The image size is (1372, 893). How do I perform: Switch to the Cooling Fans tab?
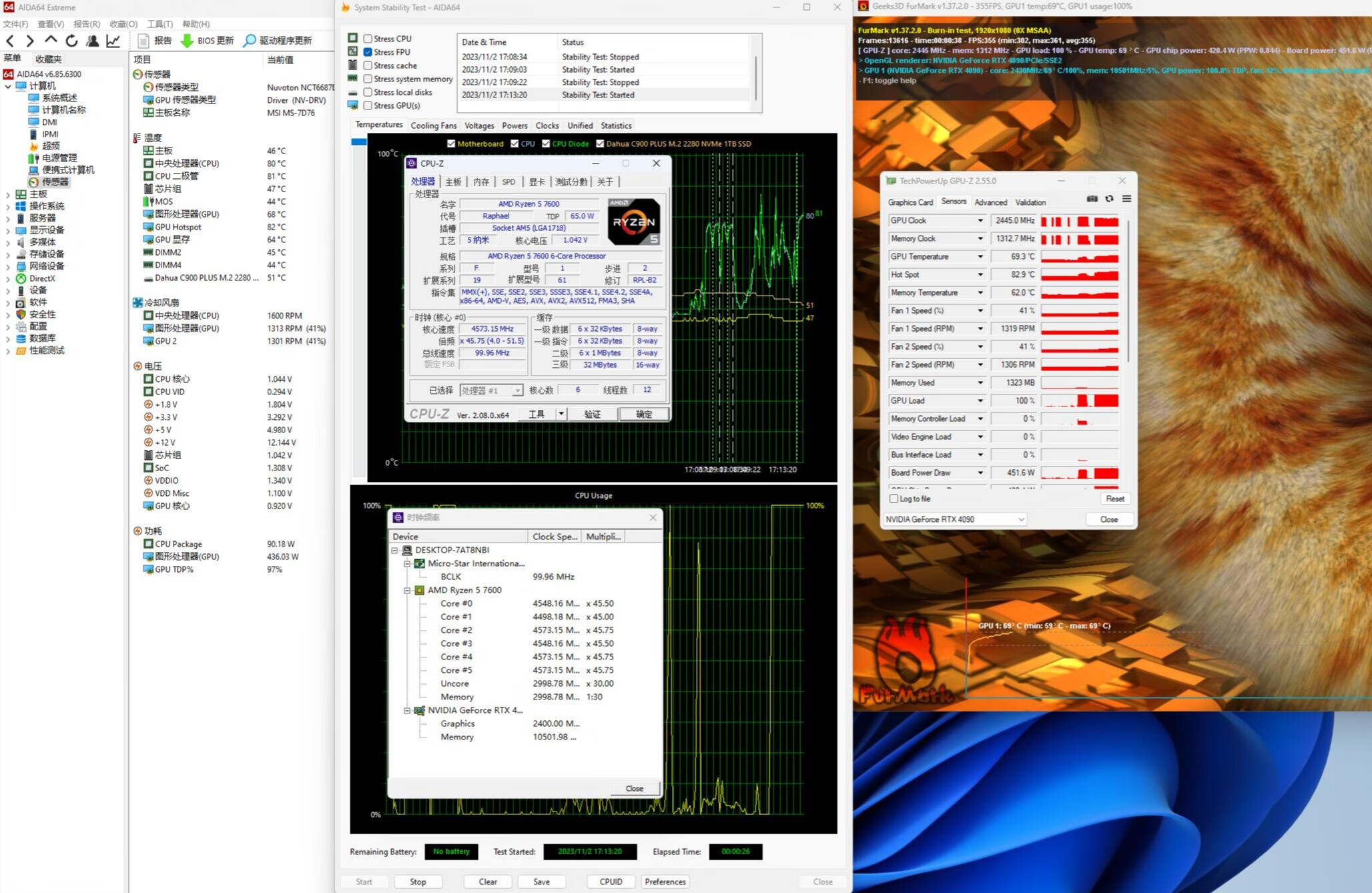434,125
